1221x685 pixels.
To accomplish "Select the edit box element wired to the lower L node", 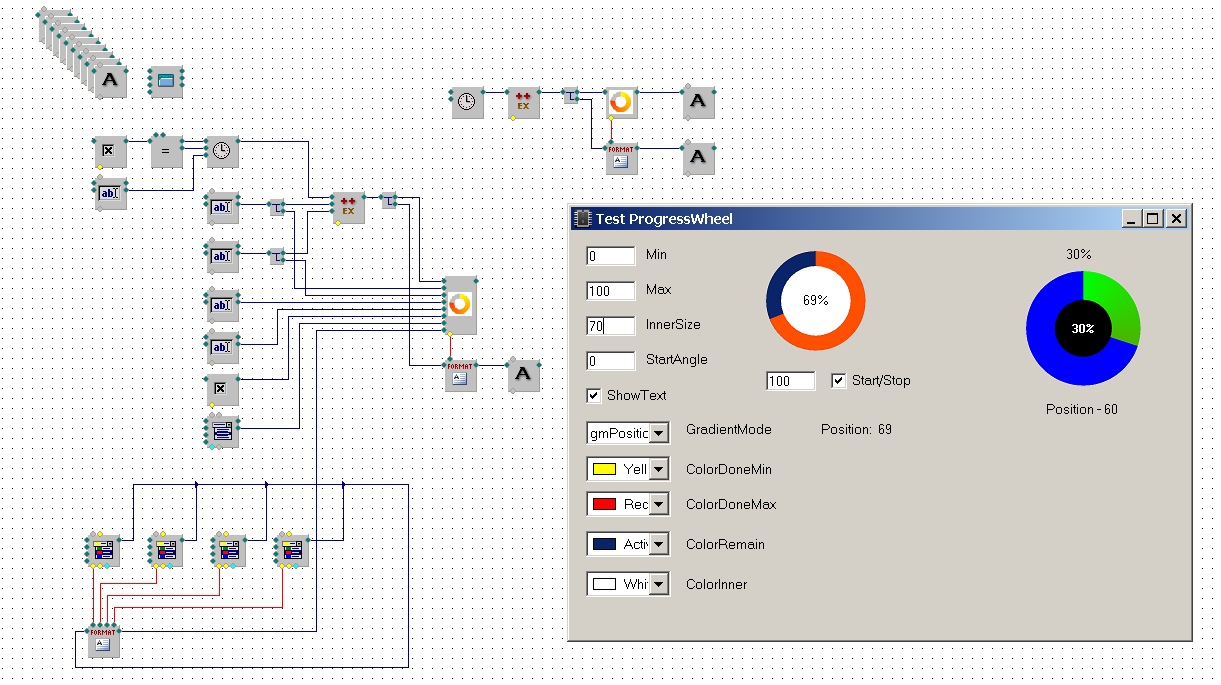I will click(x=222, y=256).
